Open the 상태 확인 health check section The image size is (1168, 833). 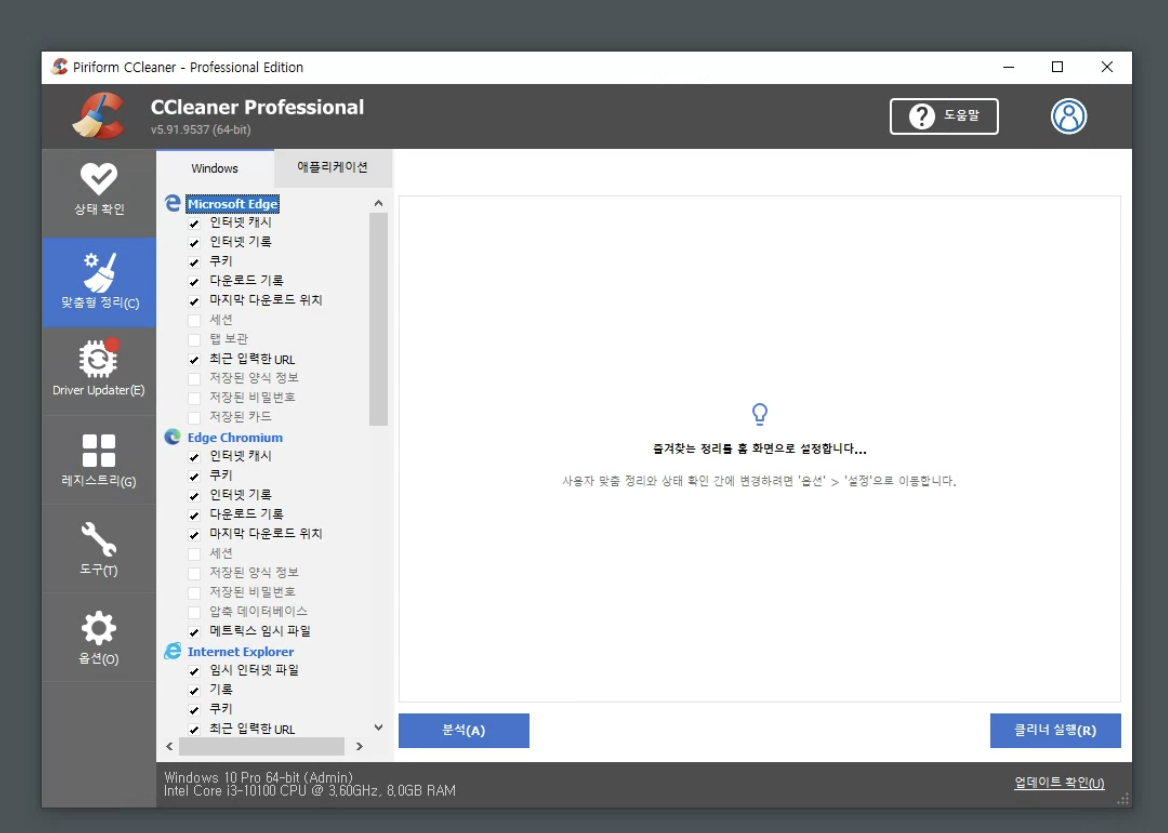point(99,192)
